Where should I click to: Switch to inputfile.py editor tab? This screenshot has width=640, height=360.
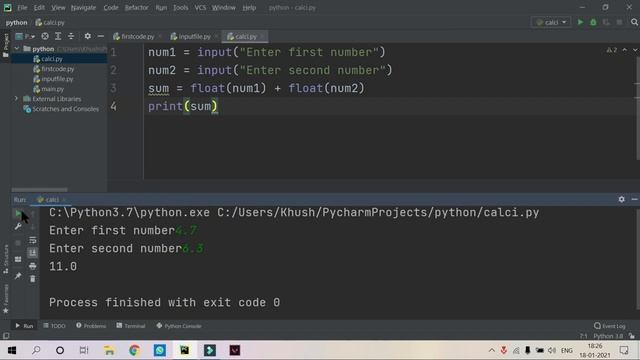(x=194, y=36)
